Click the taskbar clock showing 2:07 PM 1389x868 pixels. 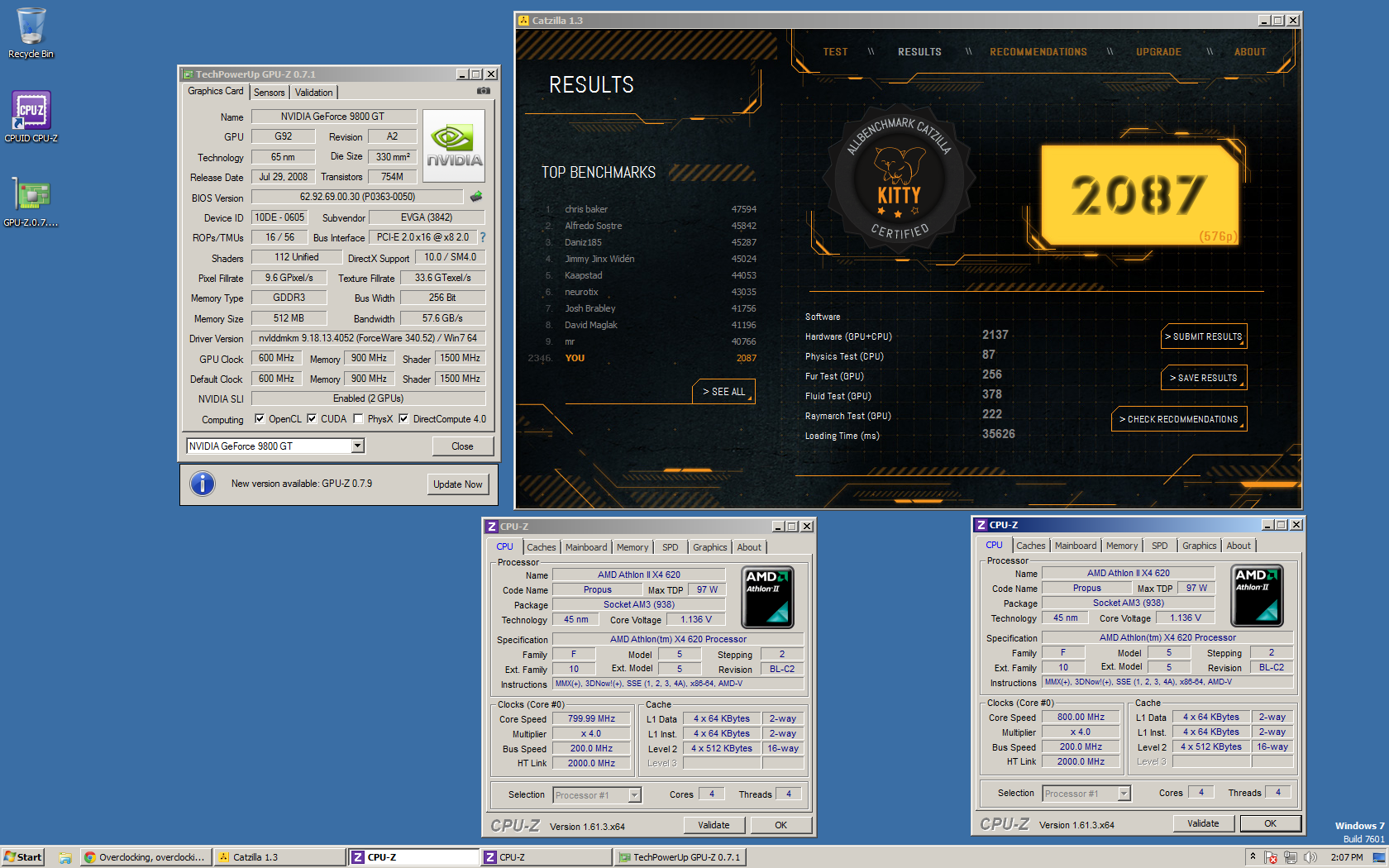(1347, 857)
